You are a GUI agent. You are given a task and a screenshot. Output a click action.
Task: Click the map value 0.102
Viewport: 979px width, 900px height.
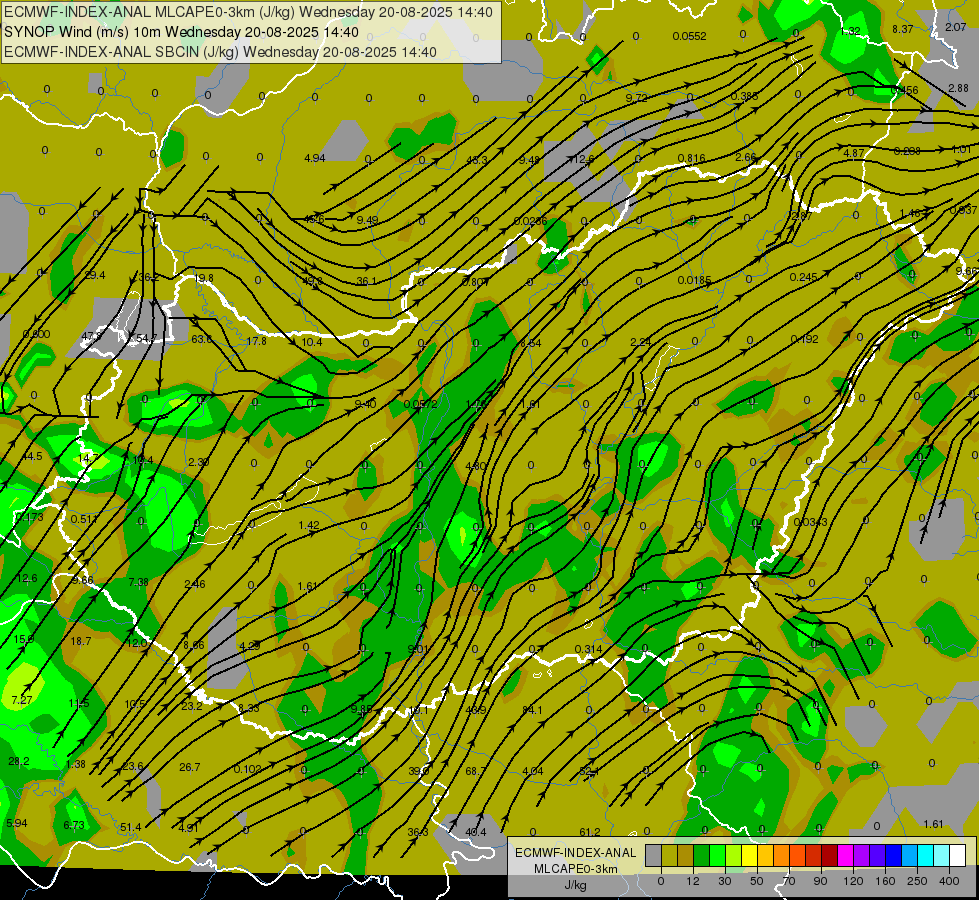click(248, 769)
